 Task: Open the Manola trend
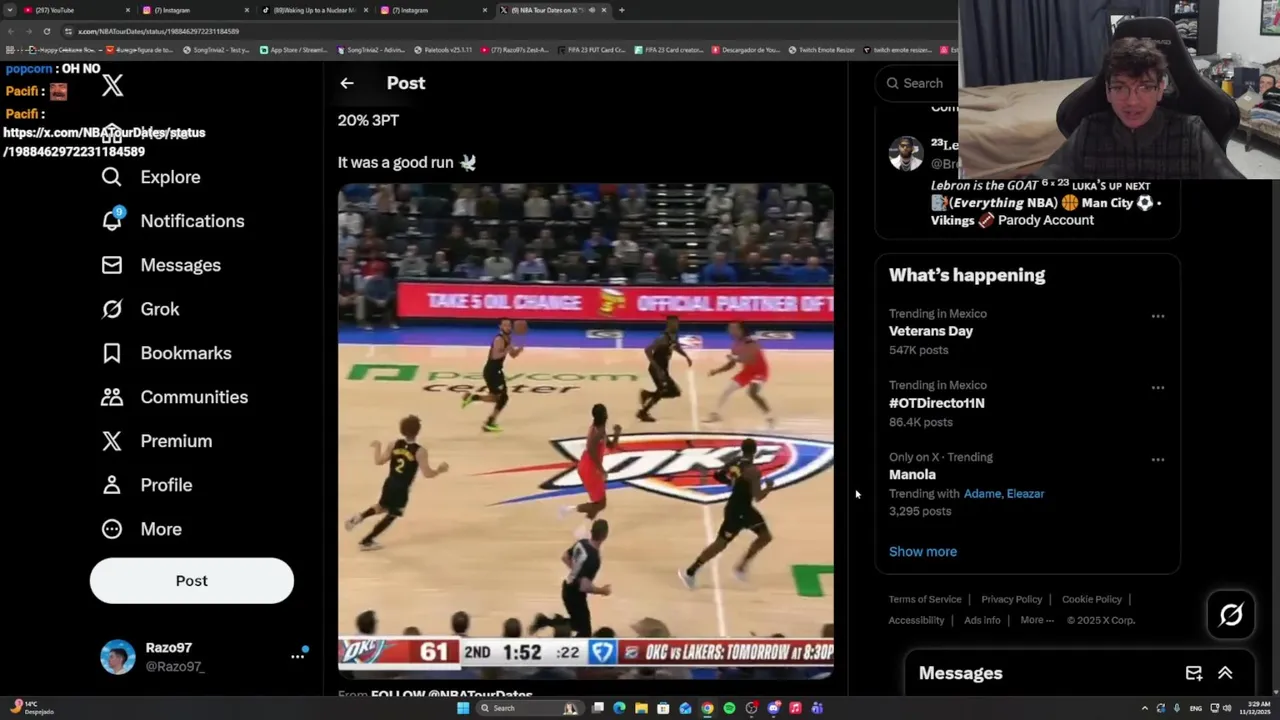point(1027,484)
